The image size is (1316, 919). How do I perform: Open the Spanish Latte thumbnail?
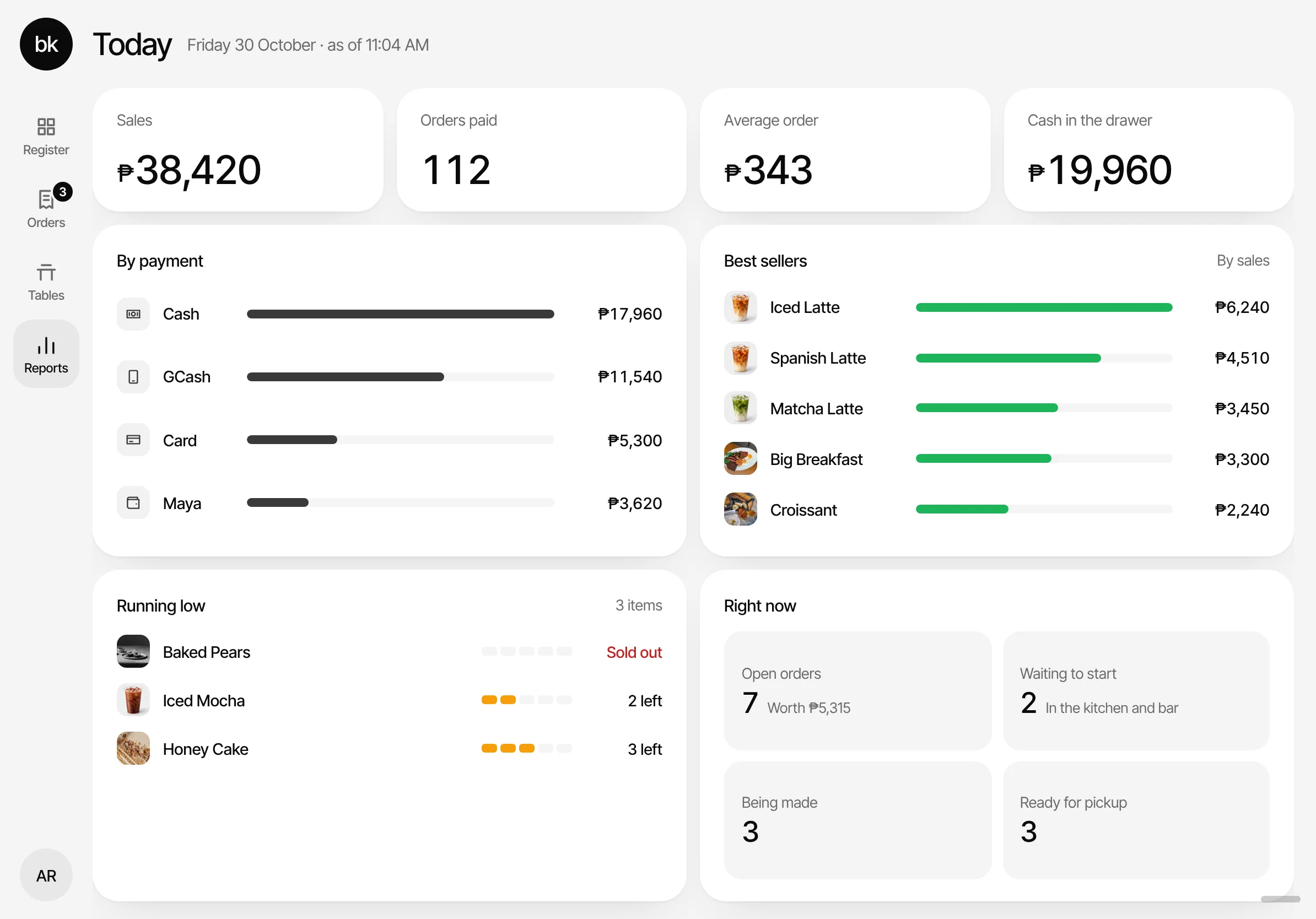(740, 358)
